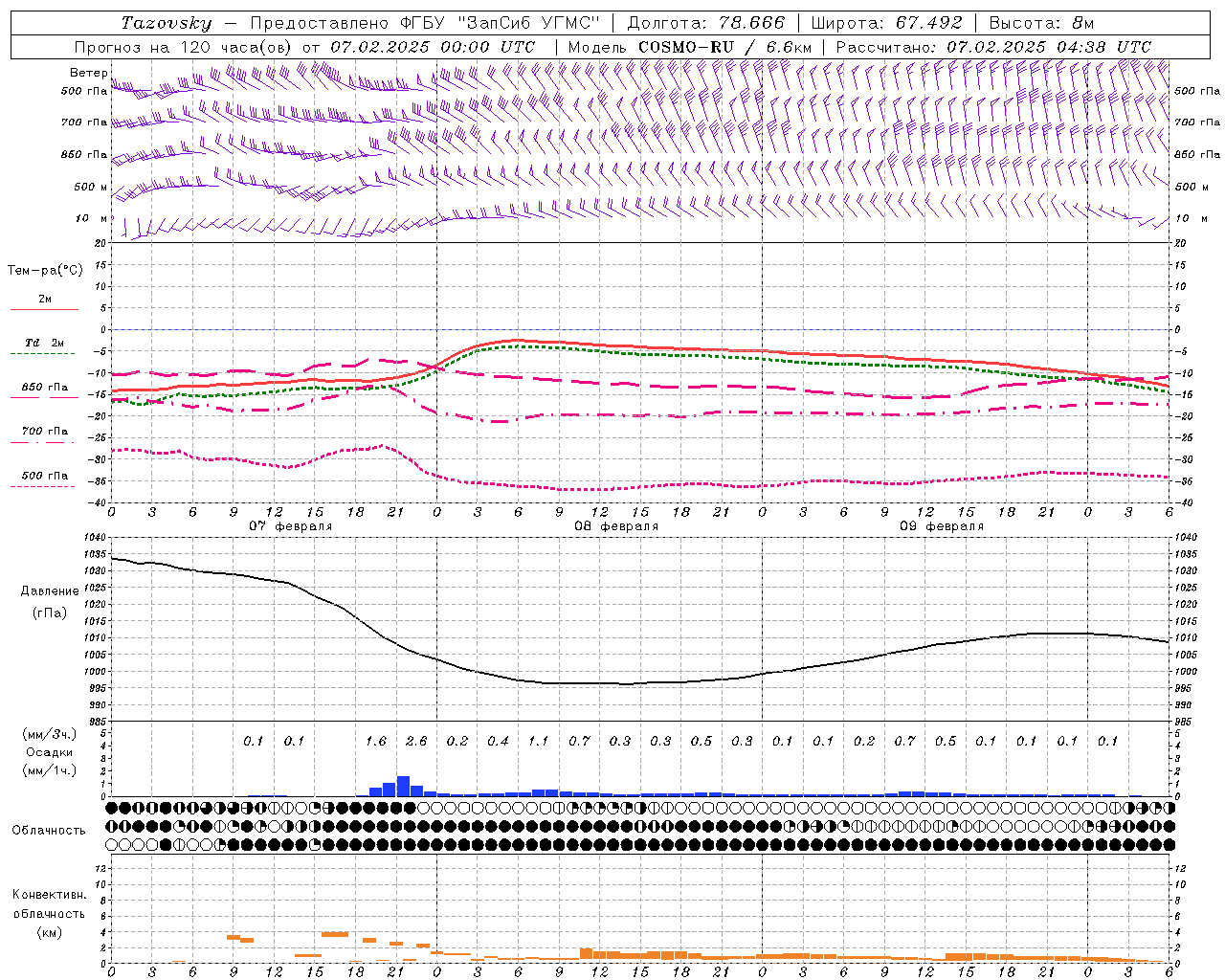Click the 'Модель COSMO-RU / 6.6км' label
Image resolution: width=1225 pixels, height=980 pixels.
[x=689, y=47]
